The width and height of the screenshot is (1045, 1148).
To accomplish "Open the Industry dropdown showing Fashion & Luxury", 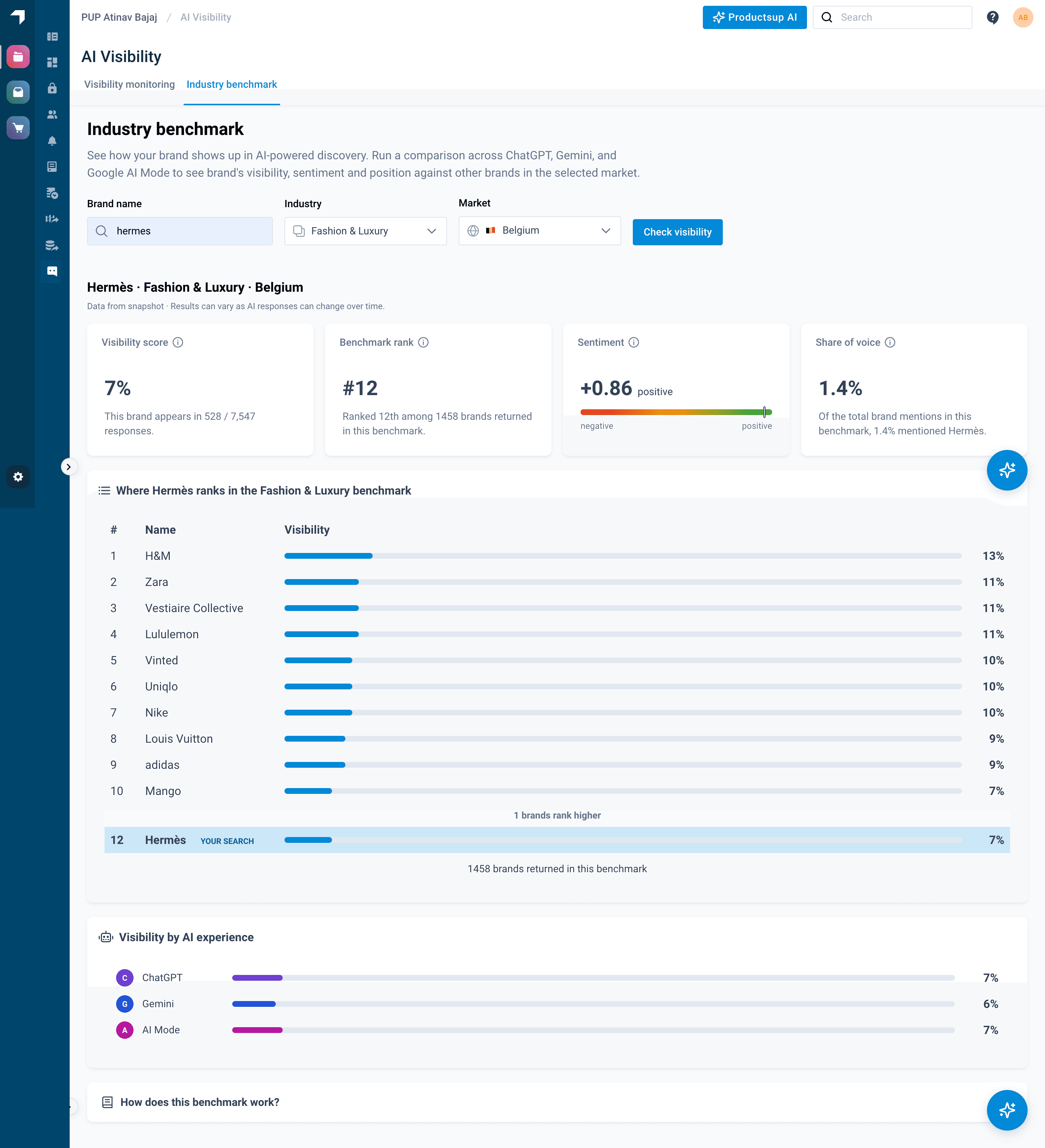I will point(366,231).
